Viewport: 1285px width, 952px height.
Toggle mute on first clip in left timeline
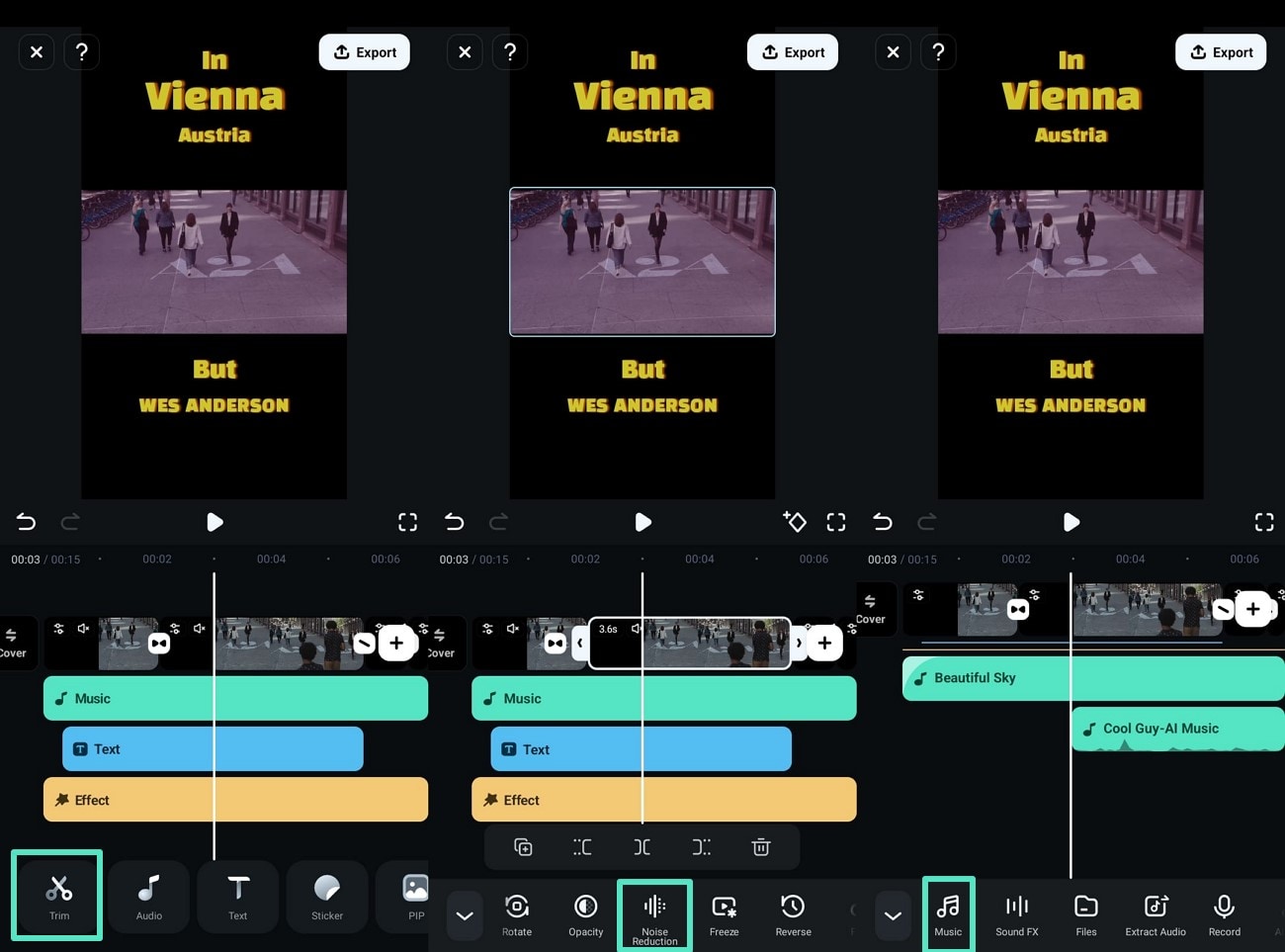[83, 628]
